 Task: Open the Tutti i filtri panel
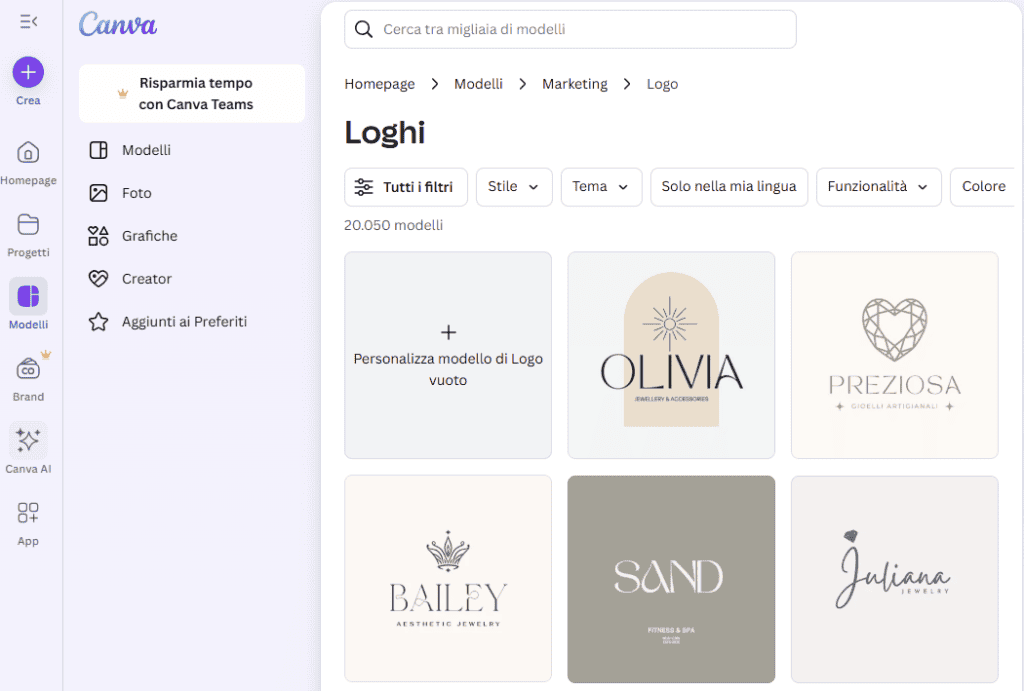pyautogui.click(x=406, y=187)
